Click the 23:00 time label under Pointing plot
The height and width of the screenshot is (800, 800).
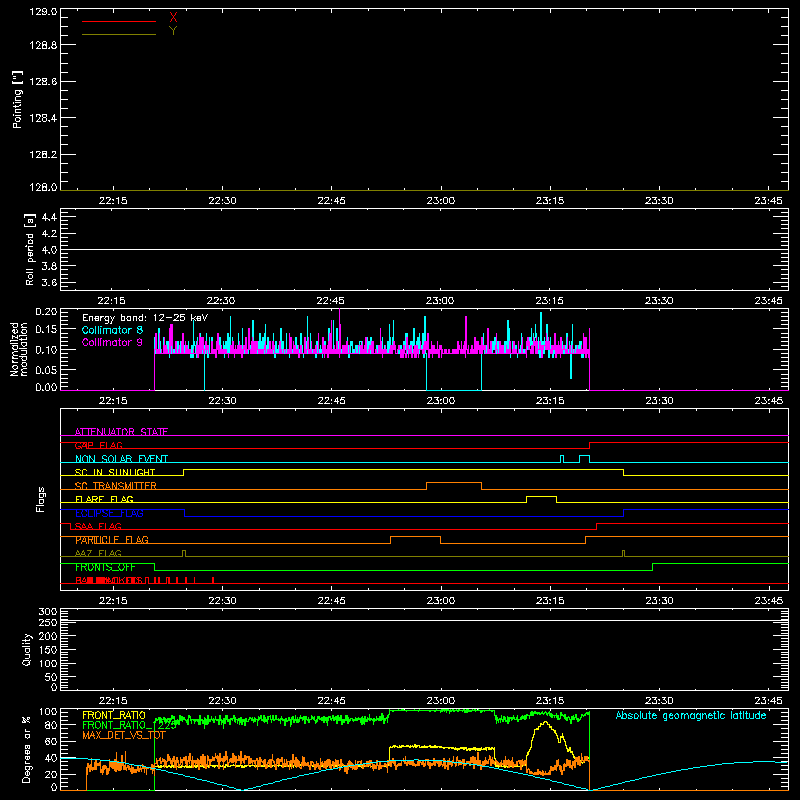click(441, 201)
